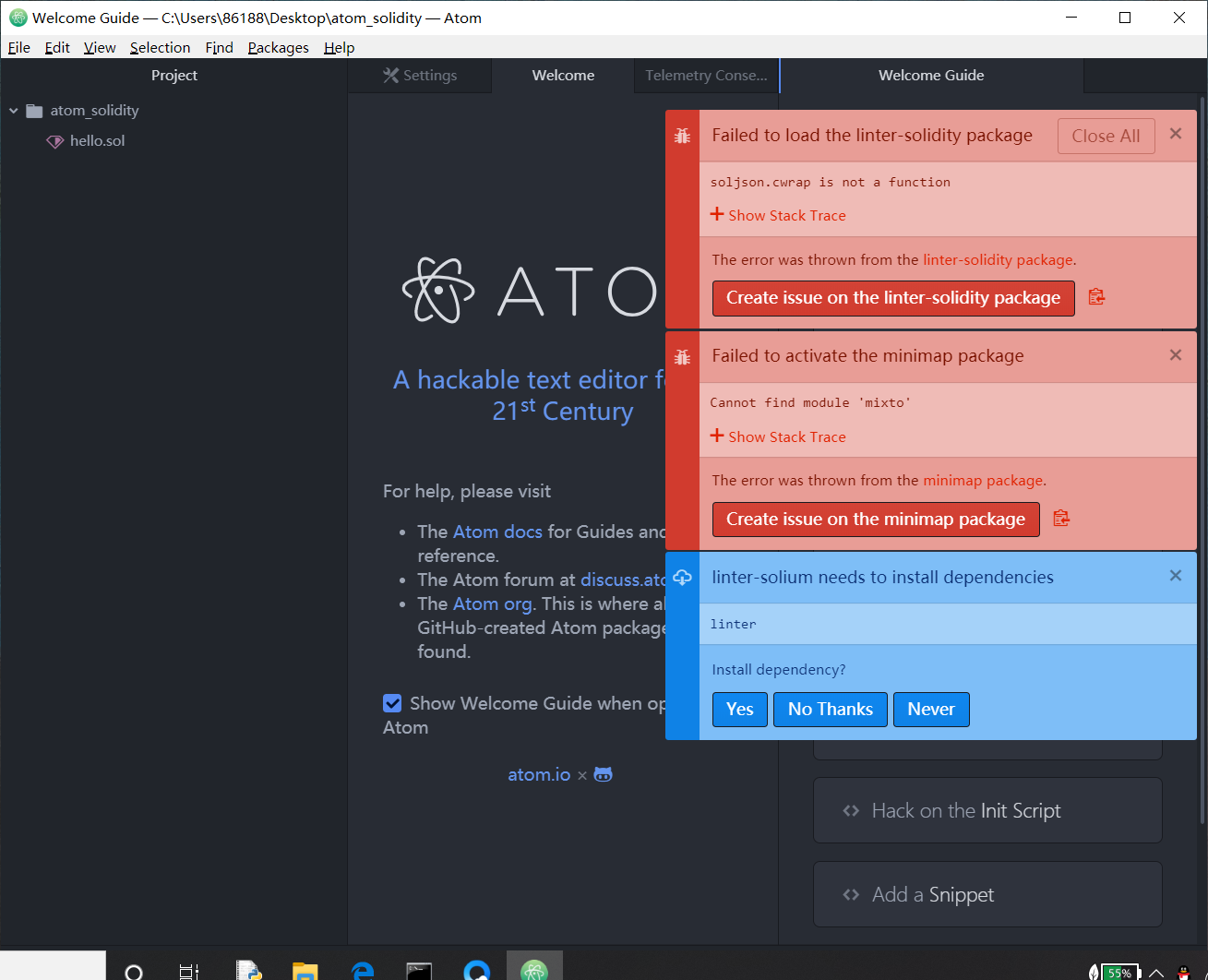Click the QQ penguin tray icon

[x=1184, y=973]
